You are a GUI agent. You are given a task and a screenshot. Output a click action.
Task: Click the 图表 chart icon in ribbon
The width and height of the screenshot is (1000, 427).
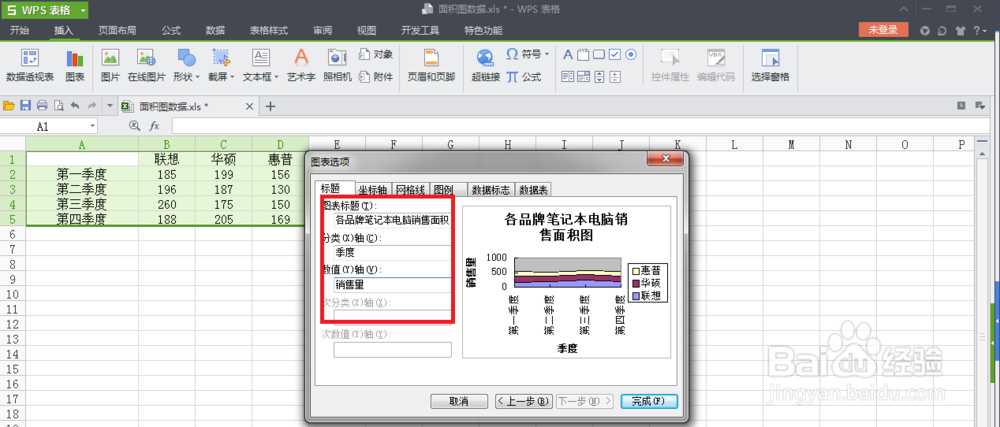pos(75,66)
